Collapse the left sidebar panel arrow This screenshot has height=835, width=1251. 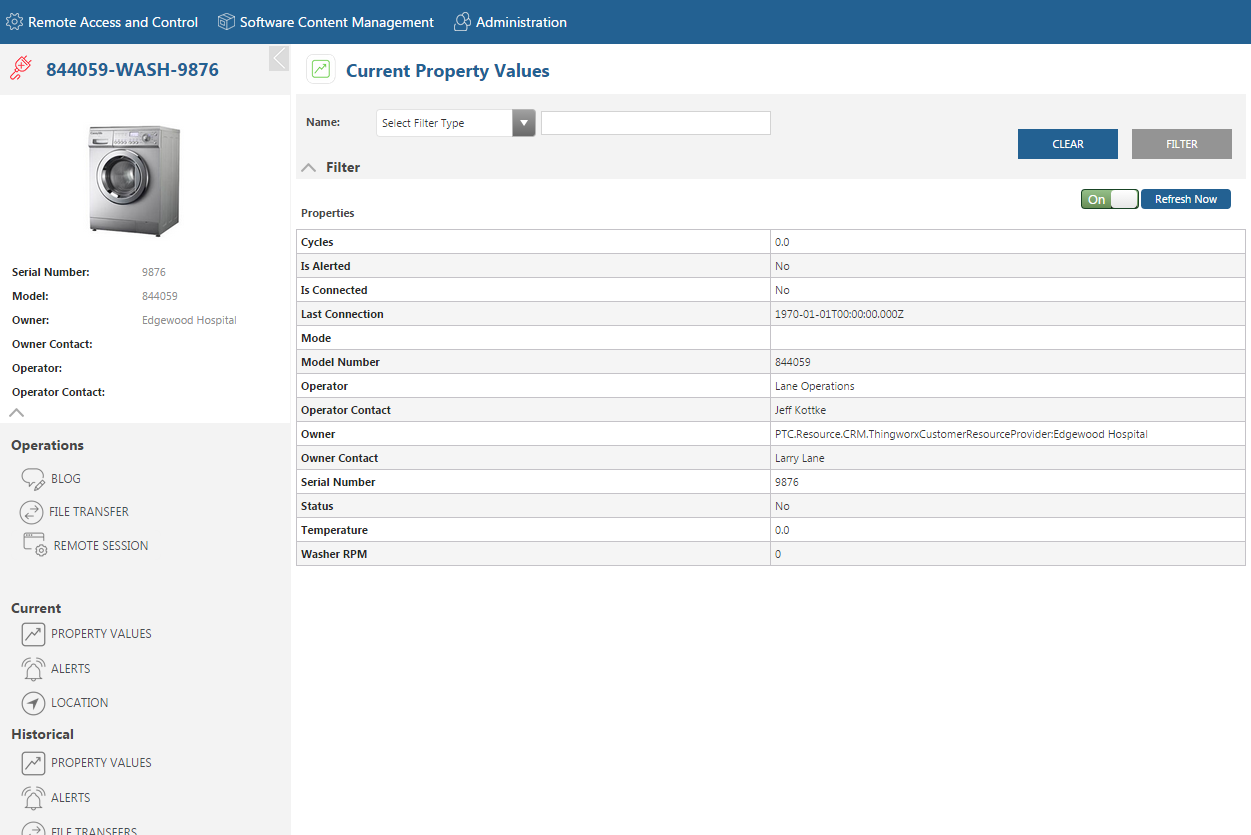pyautogui.click(x=279, y=58)
